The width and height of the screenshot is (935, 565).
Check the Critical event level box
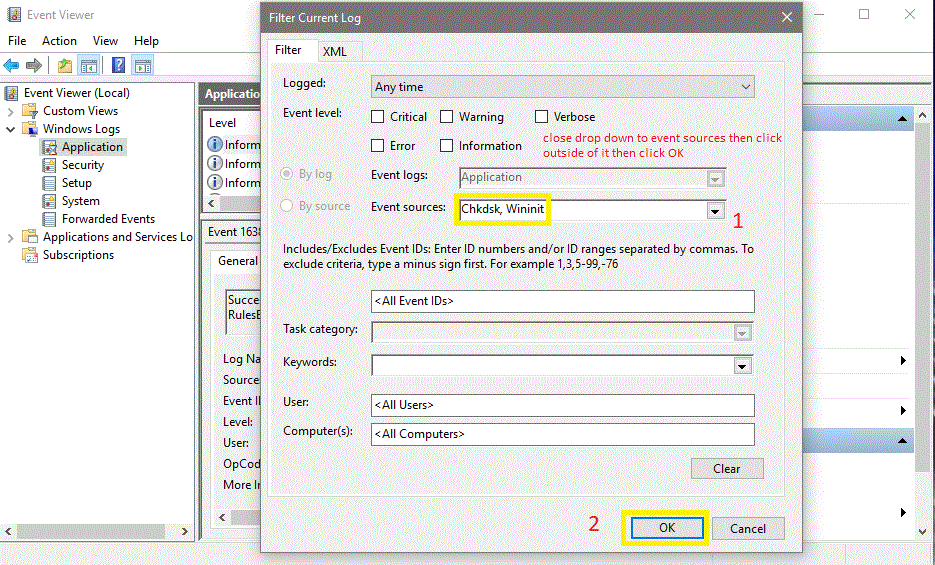[377, 117]
